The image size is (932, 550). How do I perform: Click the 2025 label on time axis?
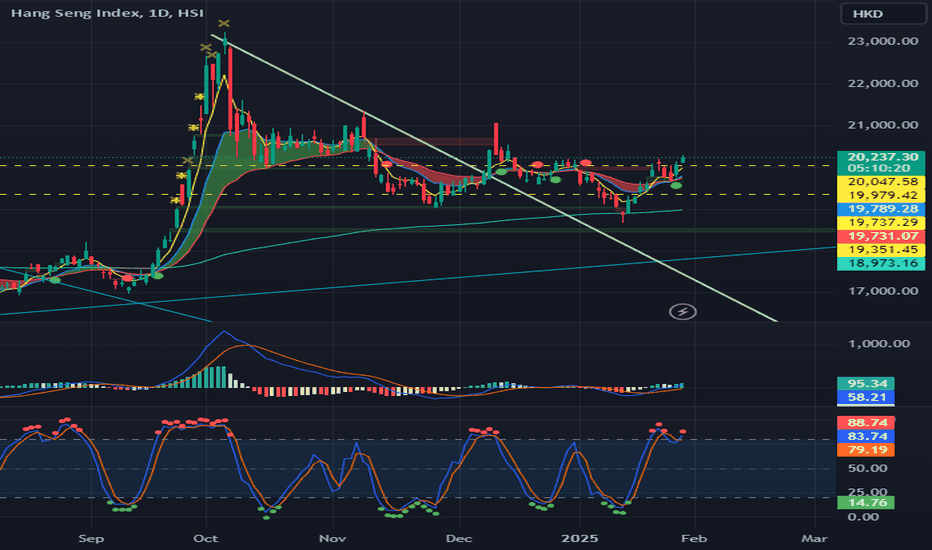point(580,539)
